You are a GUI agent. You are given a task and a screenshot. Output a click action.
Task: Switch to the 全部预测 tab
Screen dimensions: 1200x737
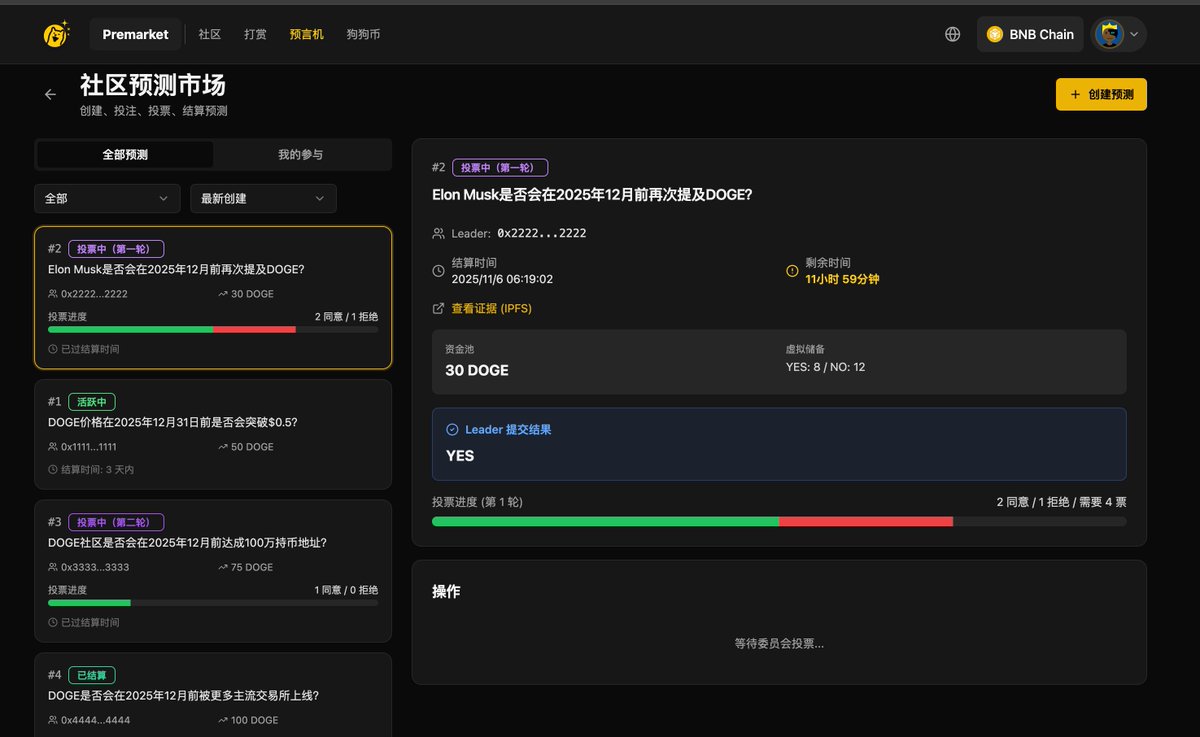pos(125,154)
